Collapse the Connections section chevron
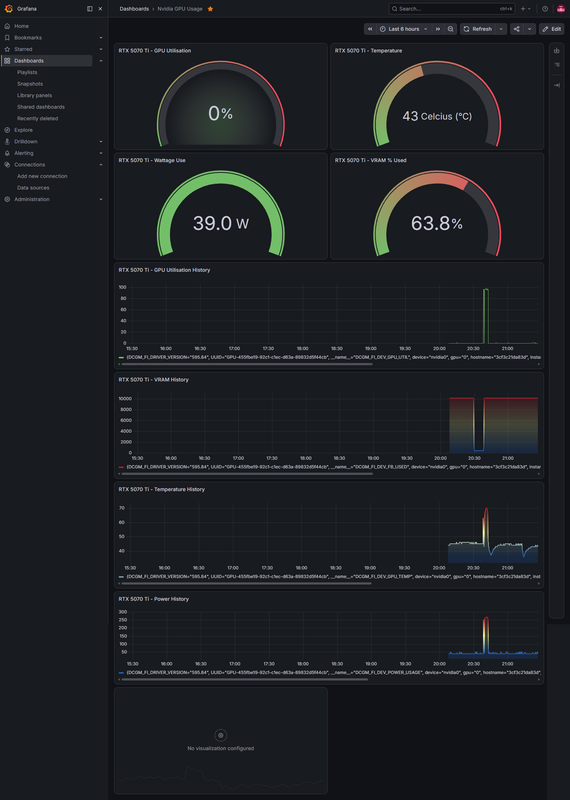Viewport: 570px width, 800px height. [x=101, y=165]
